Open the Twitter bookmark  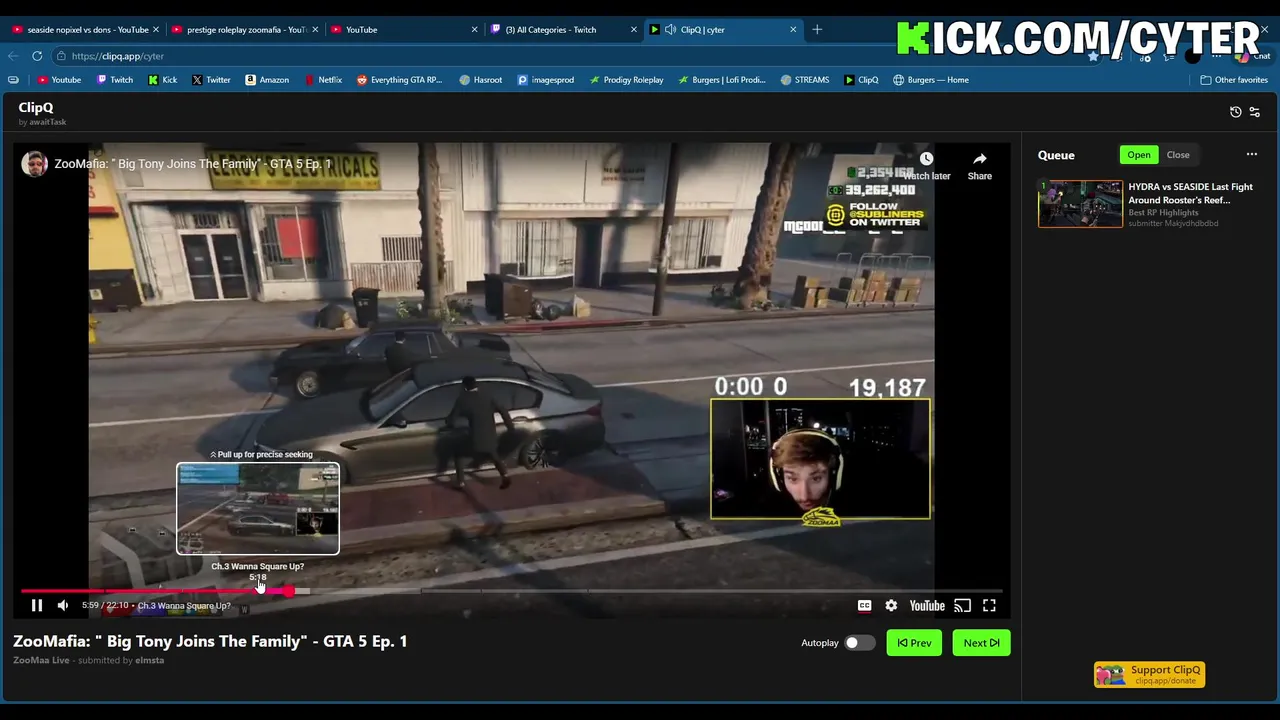[x=211, y=80]
